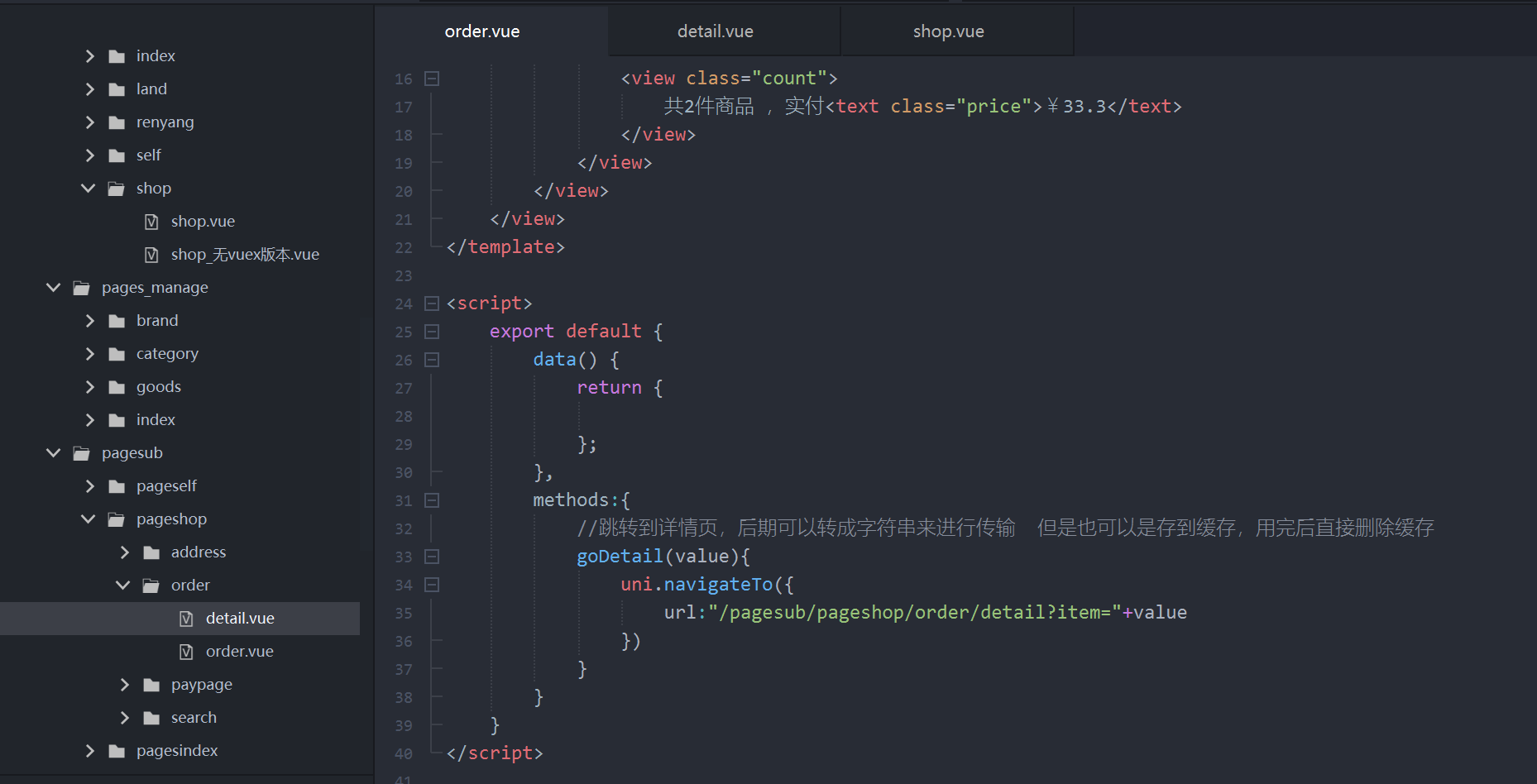Click the pages_manage open folder icon
The image size is (1537, 784).
click(82, 288)
